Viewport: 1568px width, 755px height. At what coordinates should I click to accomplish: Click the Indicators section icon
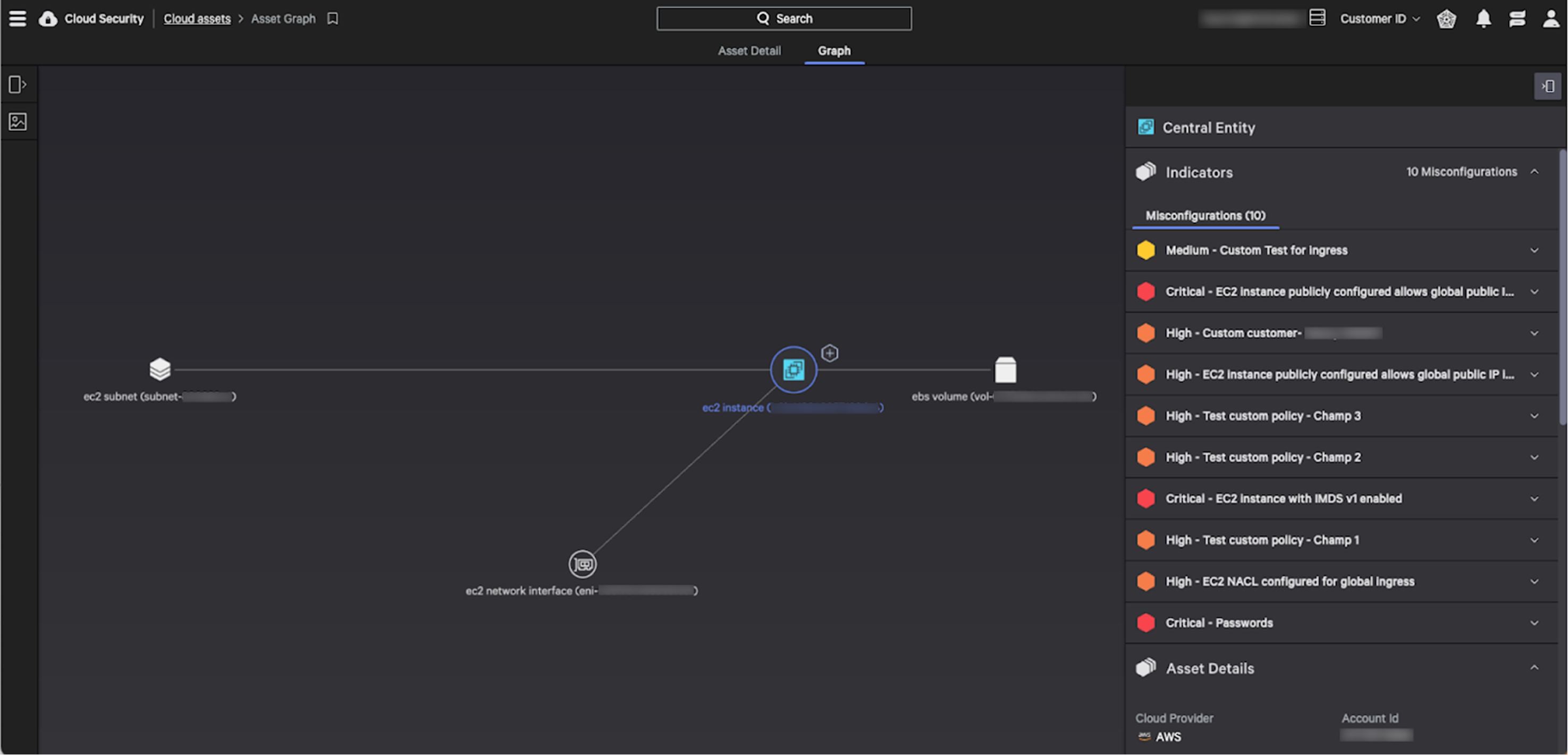point(1145,171)
